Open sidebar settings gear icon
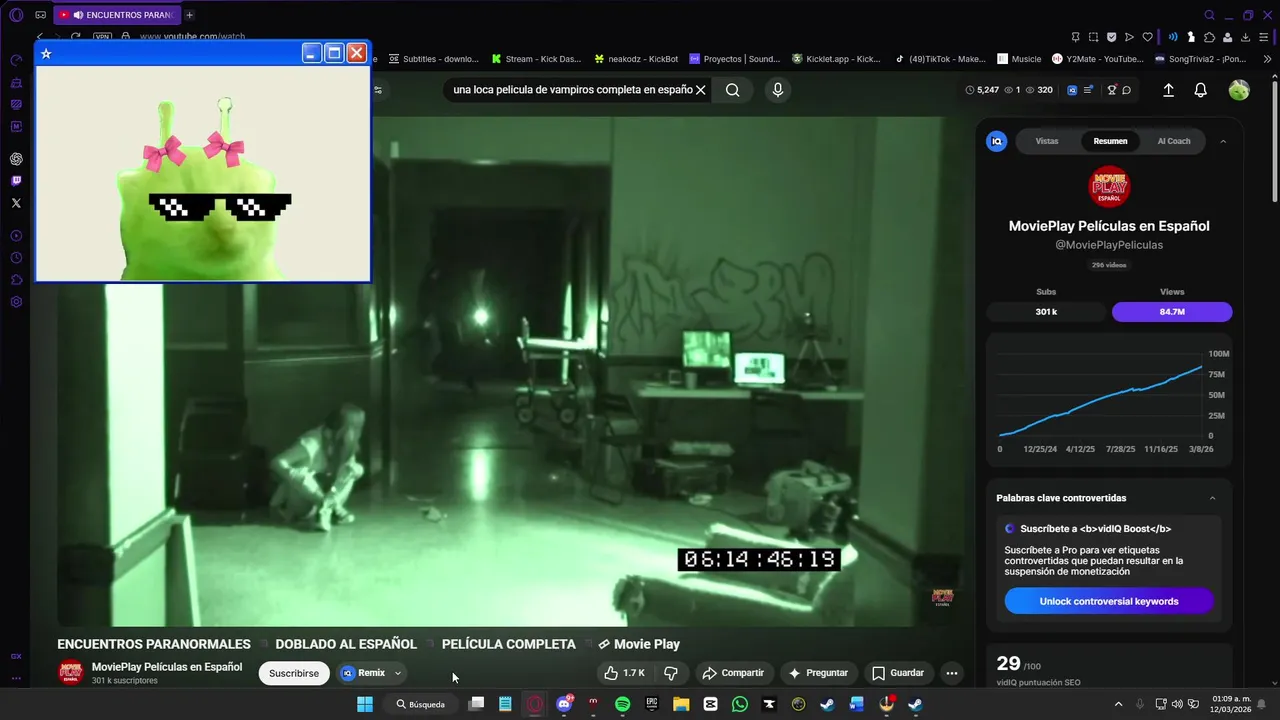 coord(16,302)
